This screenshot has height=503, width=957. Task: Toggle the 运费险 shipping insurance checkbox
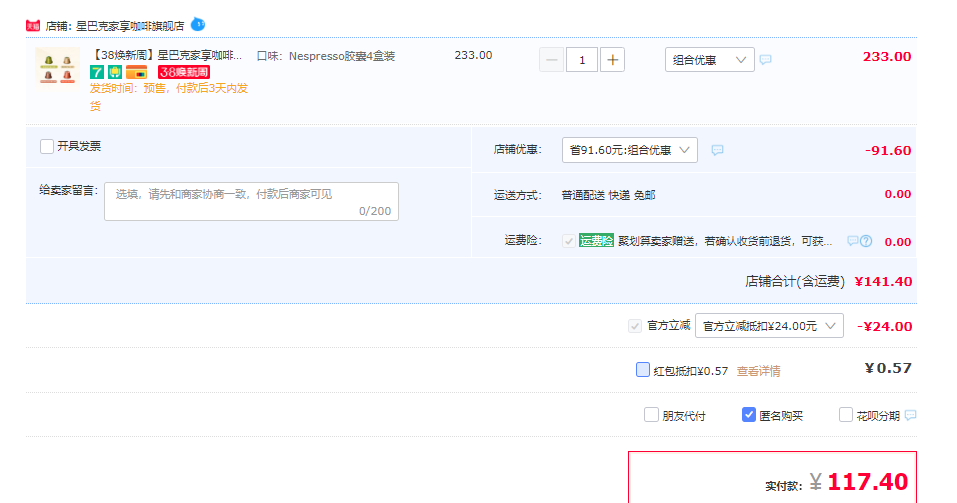click(568, 241)
